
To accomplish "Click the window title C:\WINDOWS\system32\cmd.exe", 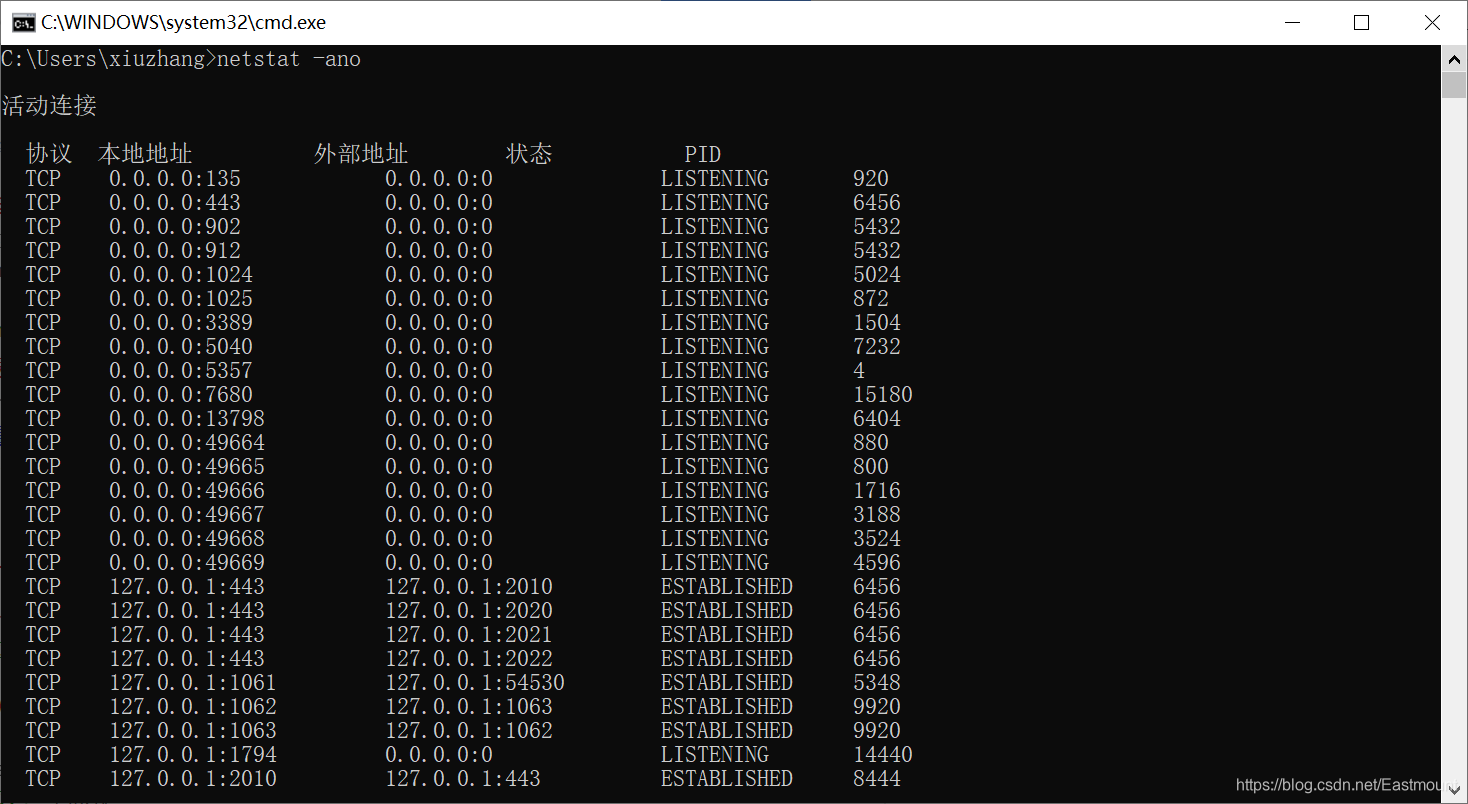I will [x=183, y=22].
